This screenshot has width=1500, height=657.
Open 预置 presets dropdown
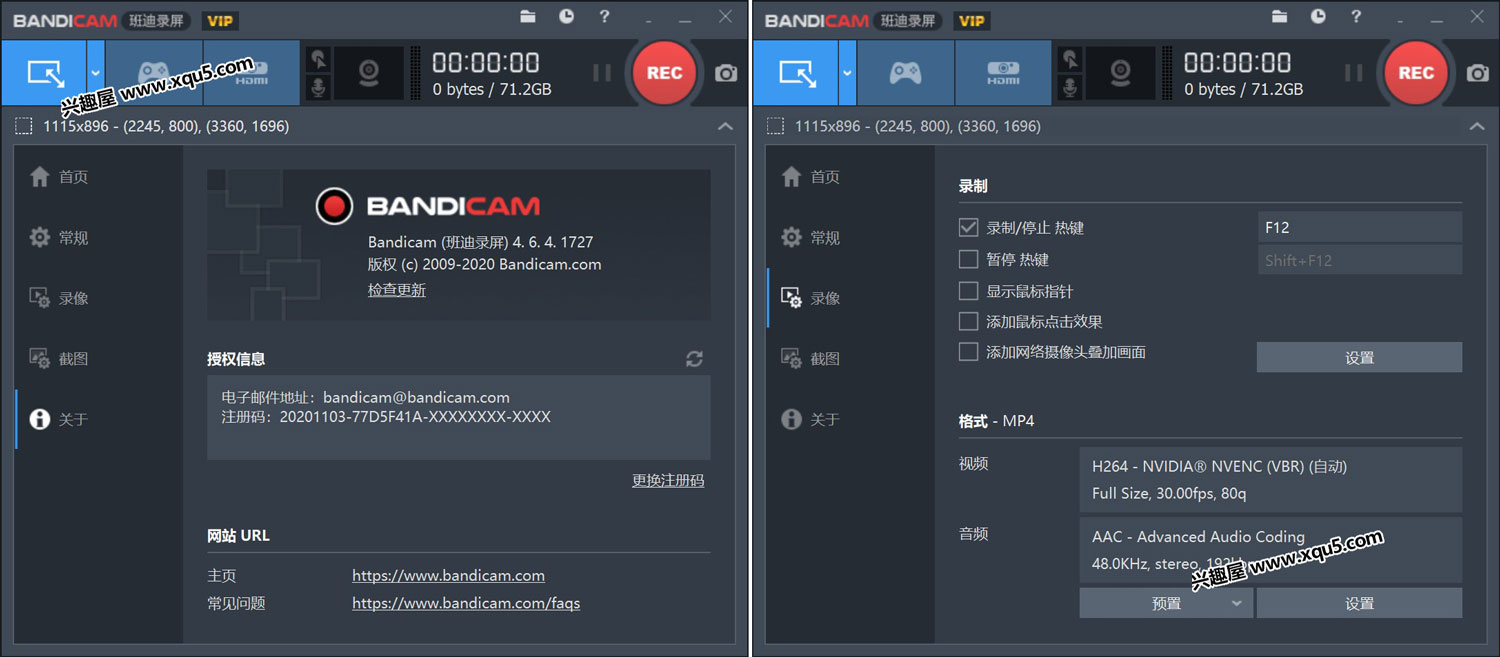(1166, 603)
